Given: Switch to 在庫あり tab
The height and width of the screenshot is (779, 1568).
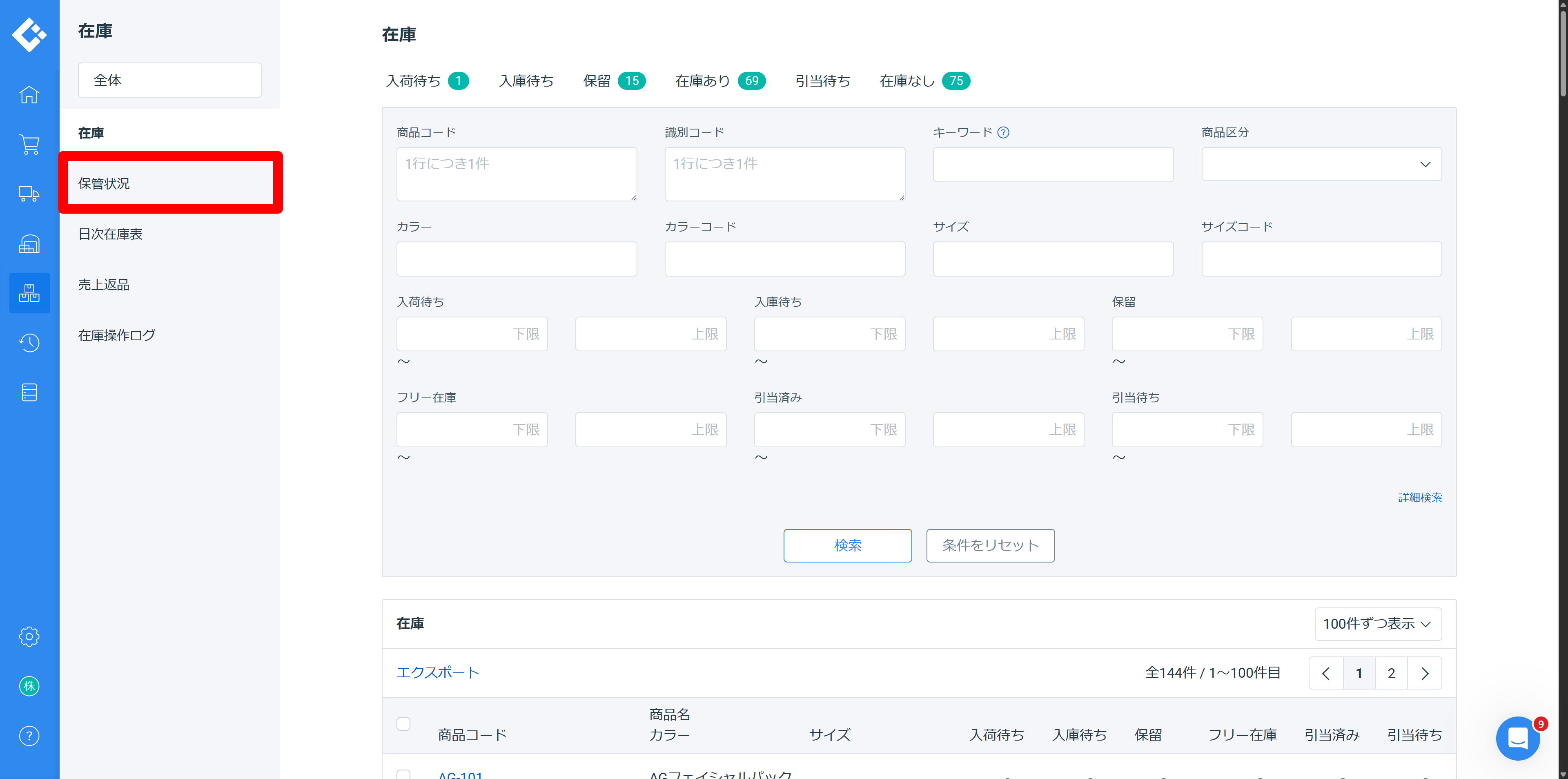Looking at the screenshot, I should (720, 80).
